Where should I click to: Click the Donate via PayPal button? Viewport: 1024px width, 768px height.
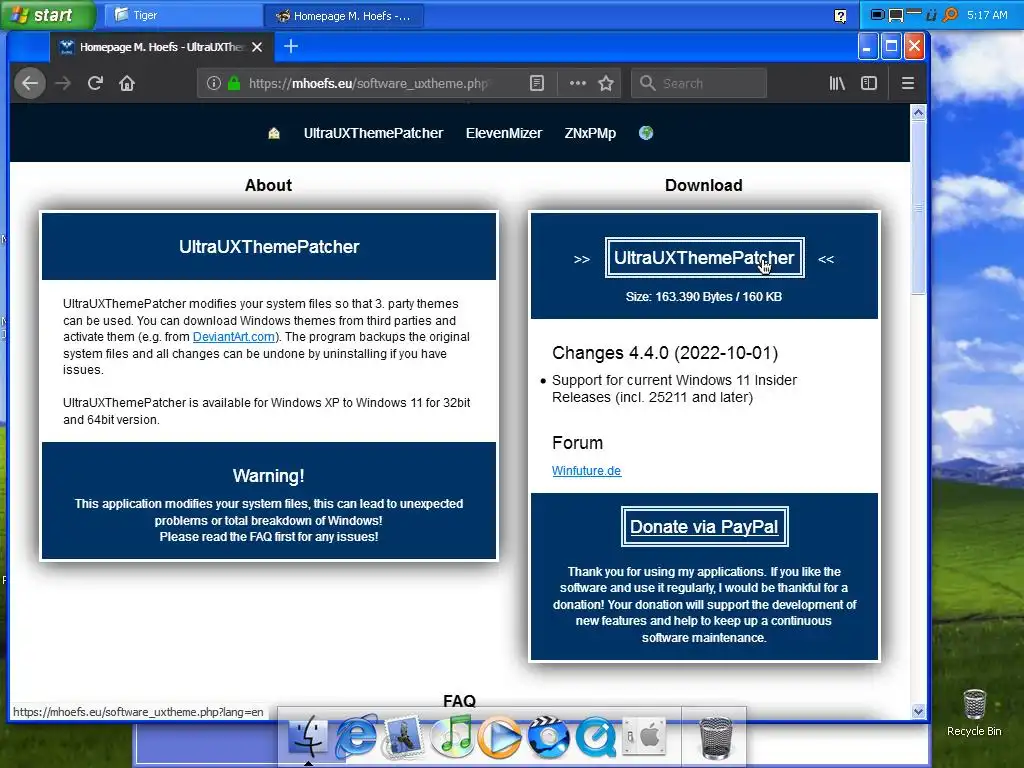click(704, 526)
